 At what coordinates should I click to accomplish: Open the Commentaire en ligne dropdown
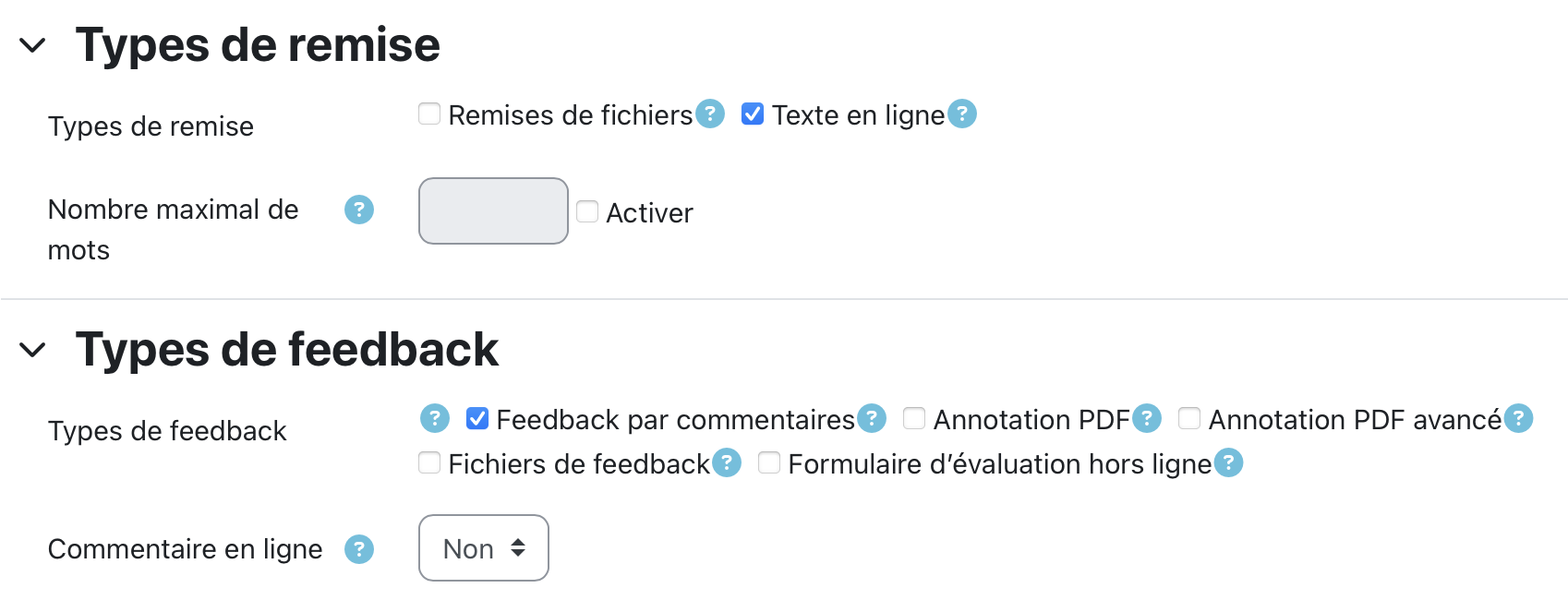click(x=483, y=548)
